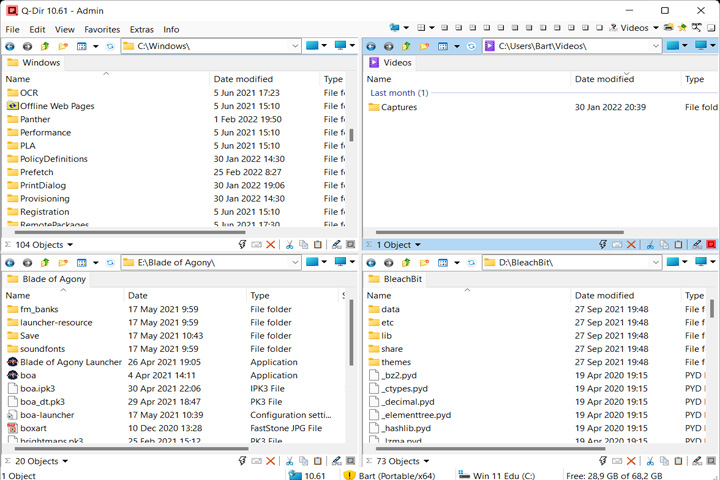Screen dimensions: 720x480
Task: Select the Windows tab
Action: [34, 62]
